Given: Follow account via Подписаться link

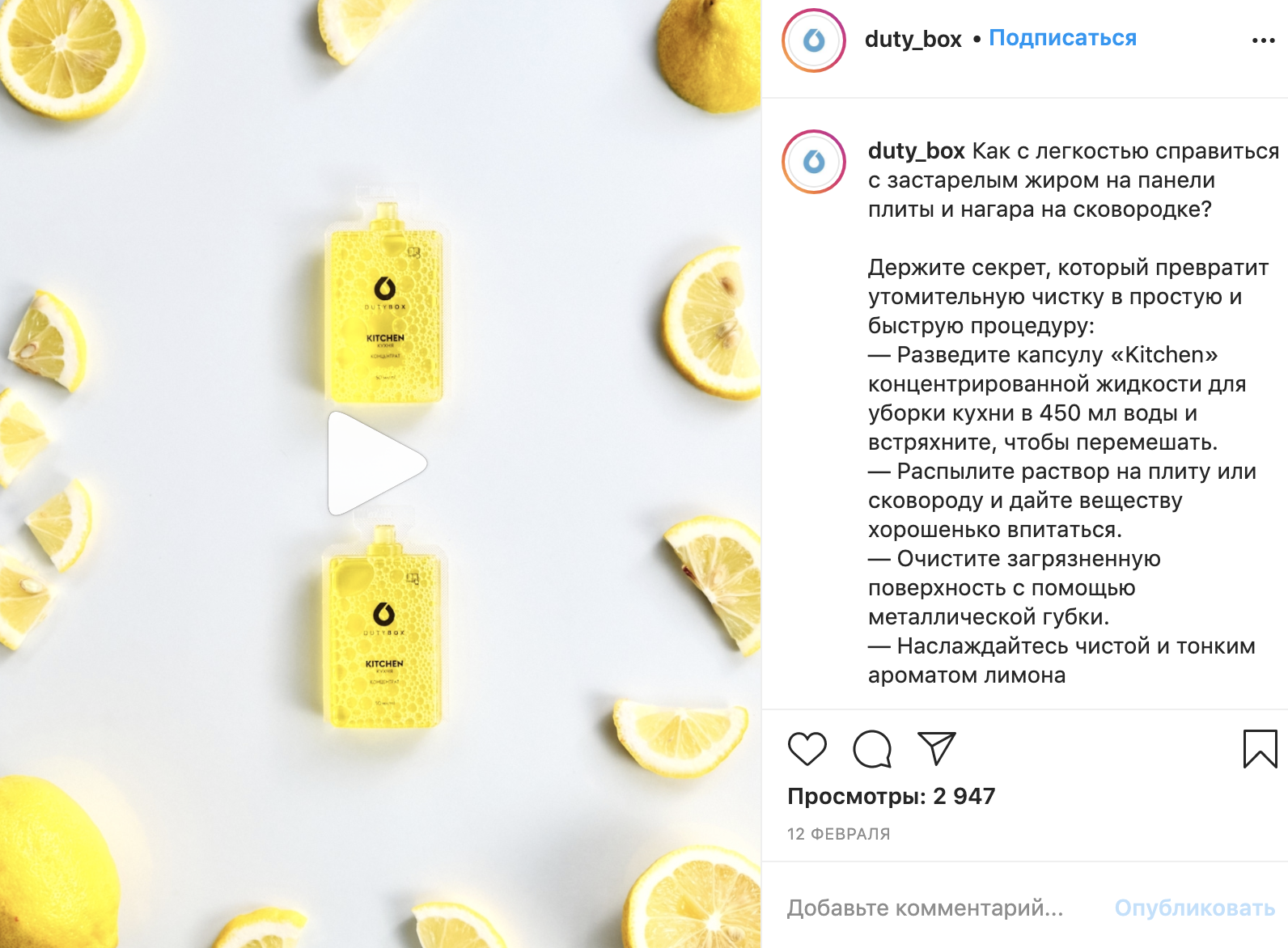Looking at the screenshot, I should click(x=1062, y=38).
